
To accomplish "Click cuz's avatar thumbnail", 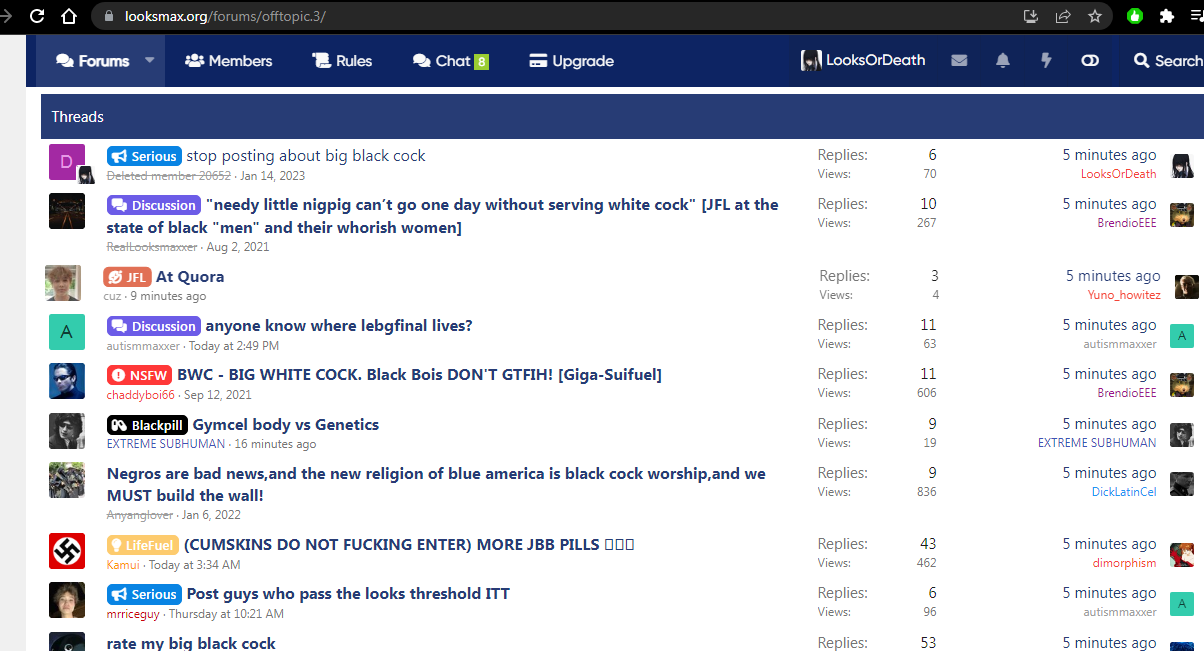I will coord(63,283).
